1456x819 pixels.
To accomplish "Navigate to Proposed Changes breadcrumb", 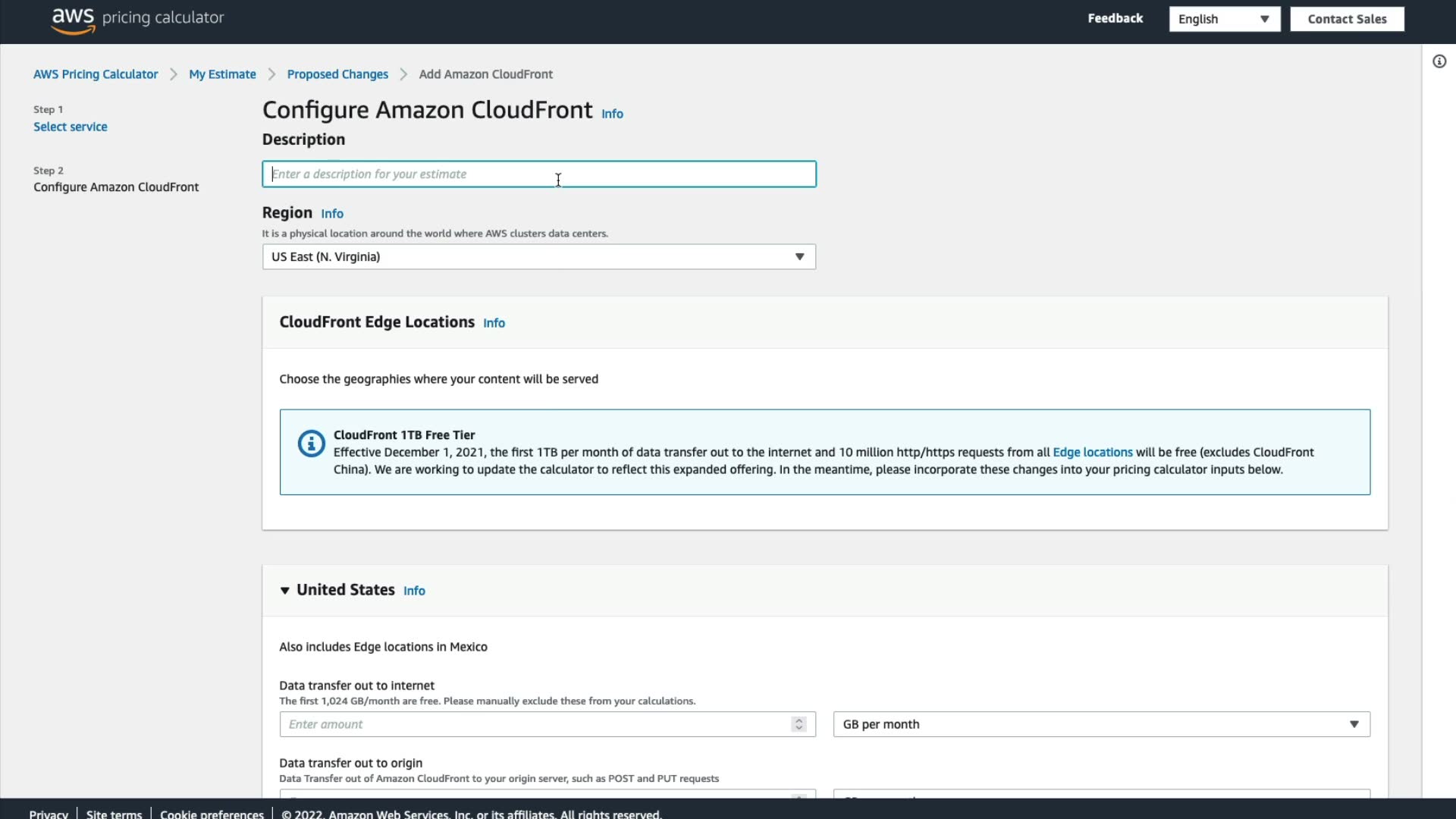I will [337, 74].
